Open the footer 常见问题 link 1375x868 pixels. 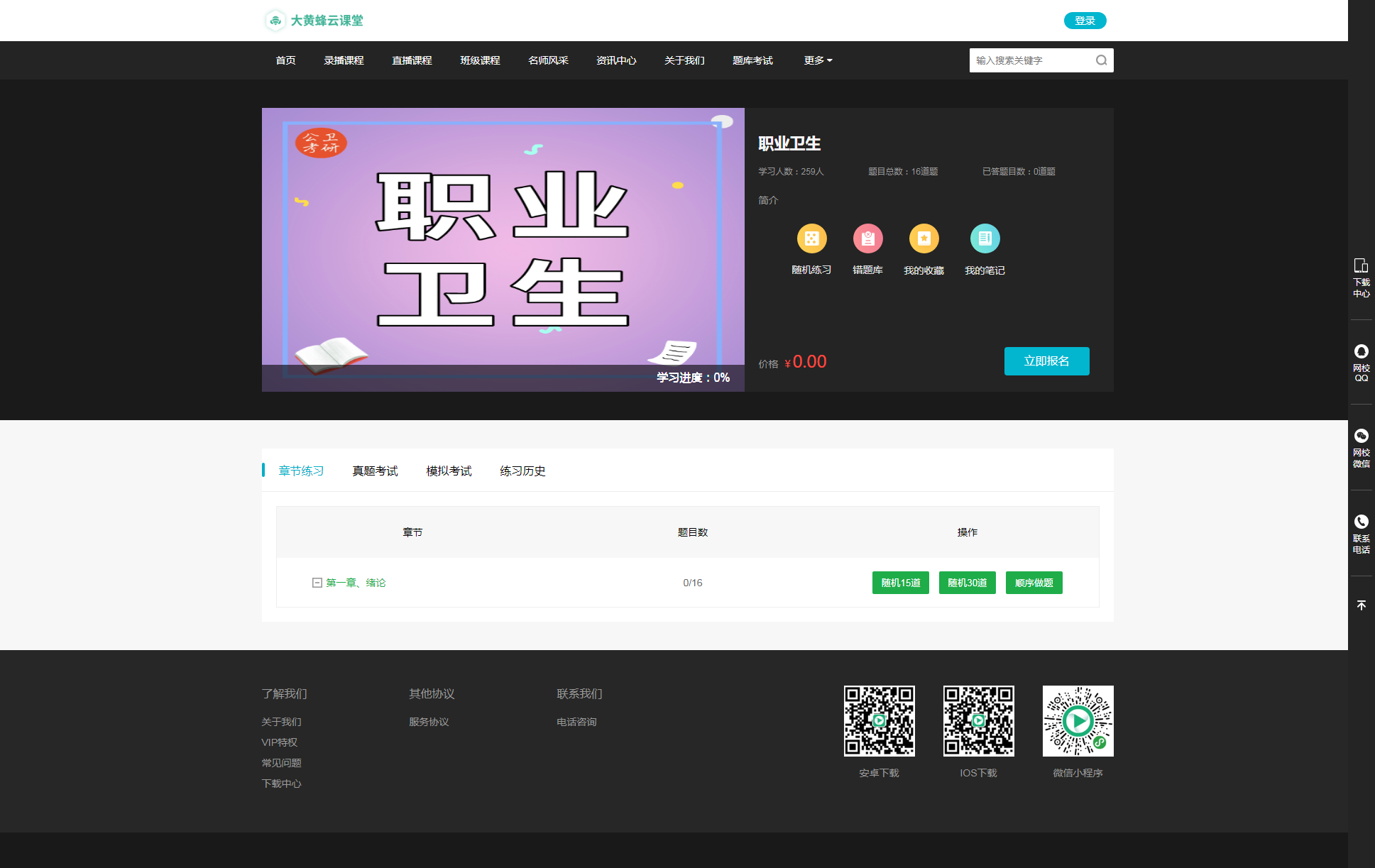coord(281,763)
